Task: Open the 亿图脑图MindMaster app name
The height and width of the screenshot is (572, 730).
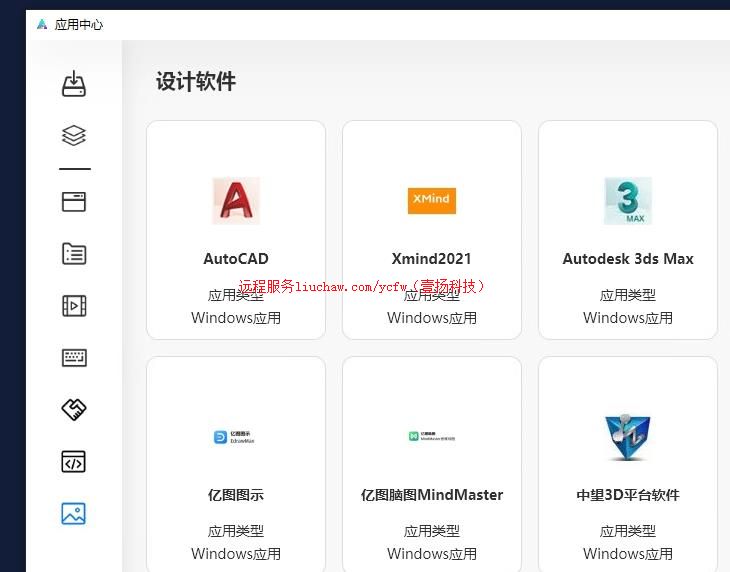Action: pos(432,495)
